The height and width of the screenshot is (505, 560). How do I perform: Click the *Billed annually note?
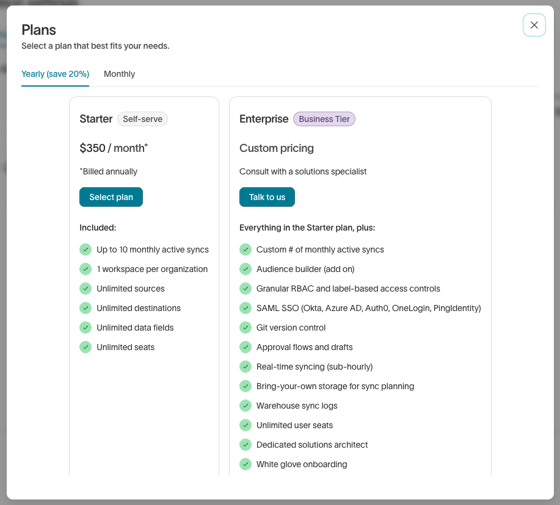pyautogui.click(x=108, y=171)
